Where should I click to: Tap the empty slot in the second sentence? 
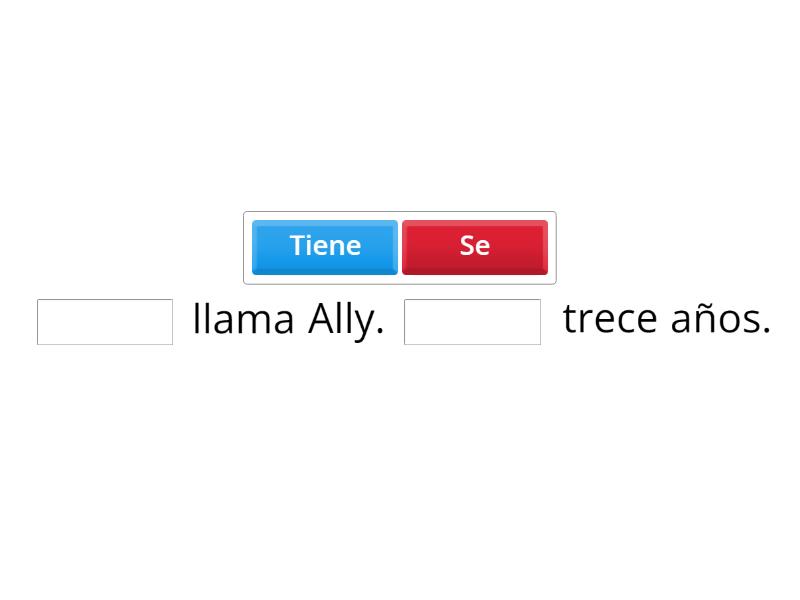point(472,322)
